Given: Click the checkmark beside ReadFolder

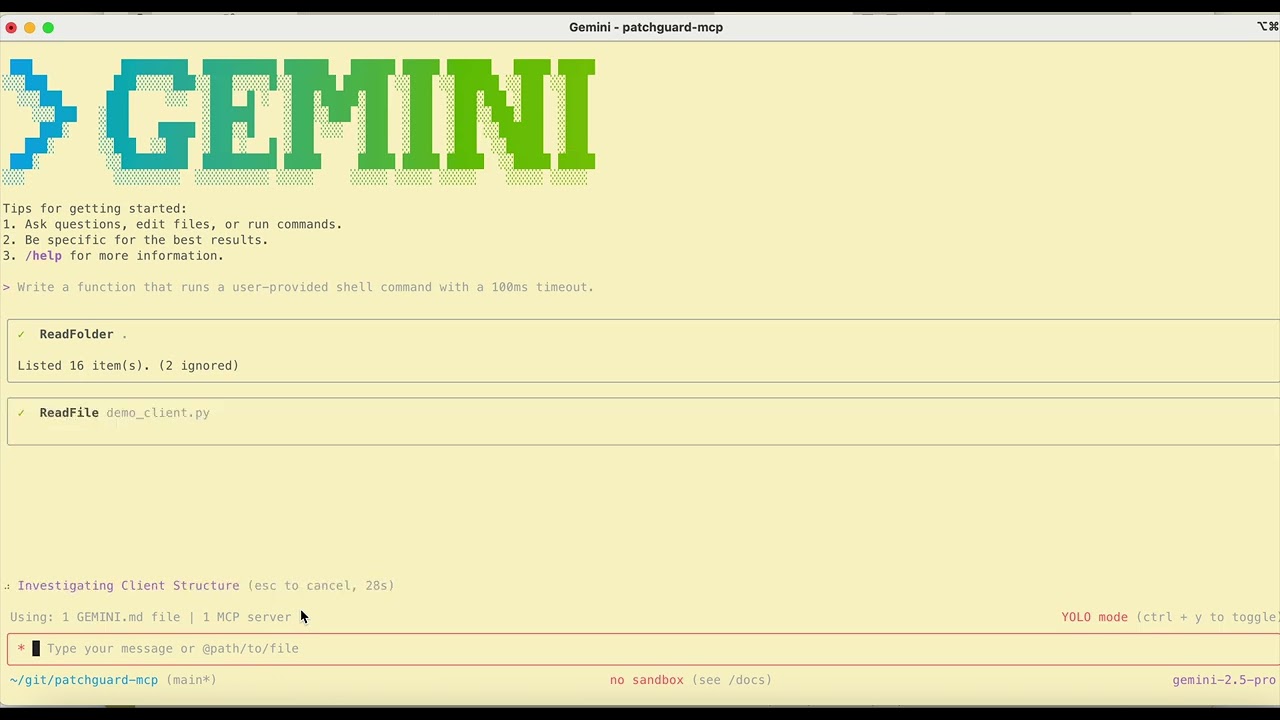Looking at the screenshot, I should pyautogui.click(x=21, y=334).
